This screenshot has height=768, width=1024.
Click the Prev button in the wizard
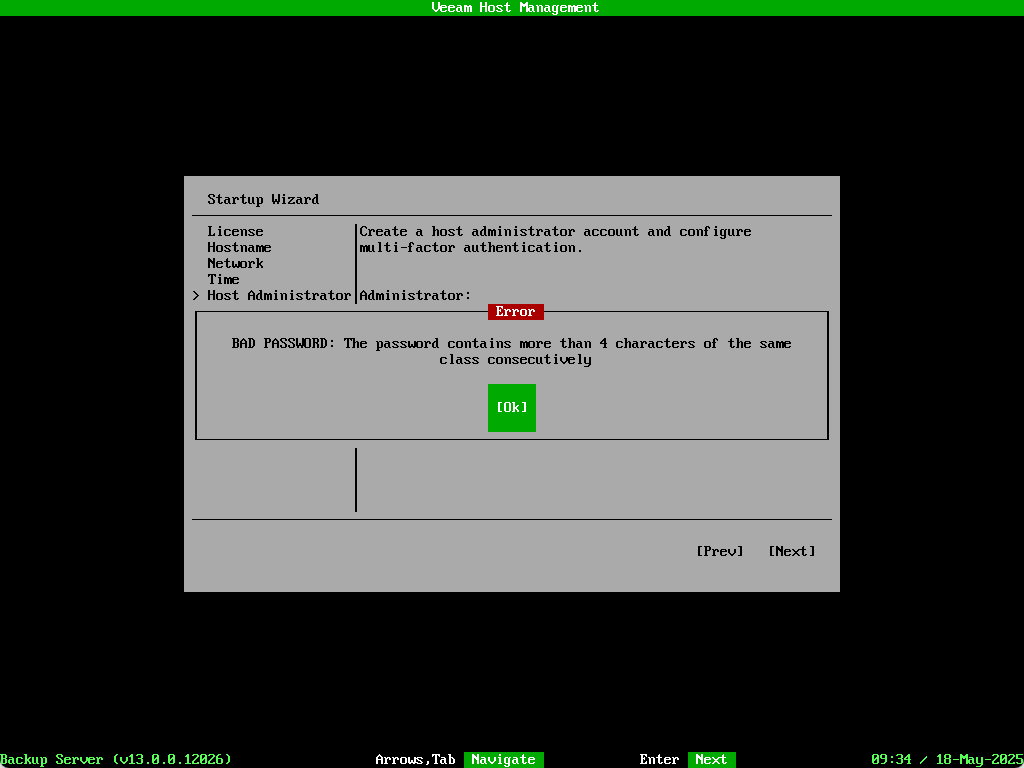point(719,551)
